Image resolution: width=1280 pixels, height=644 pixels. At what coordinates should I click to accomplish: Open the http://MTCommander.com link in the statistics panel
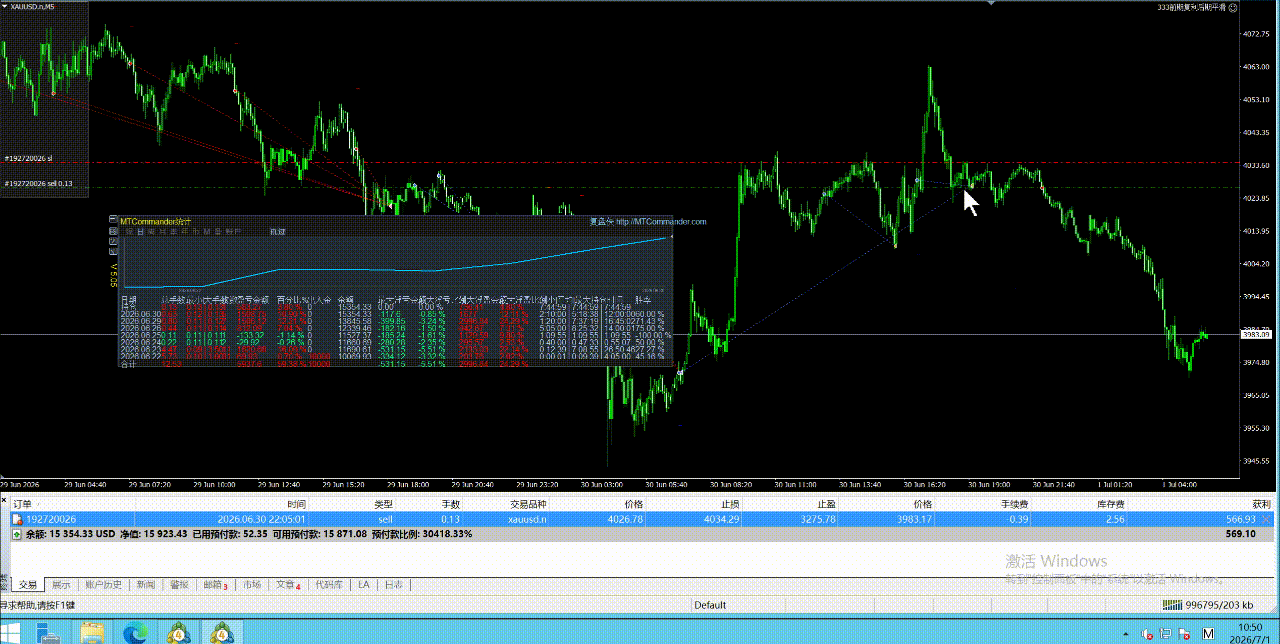pos(661,222)
